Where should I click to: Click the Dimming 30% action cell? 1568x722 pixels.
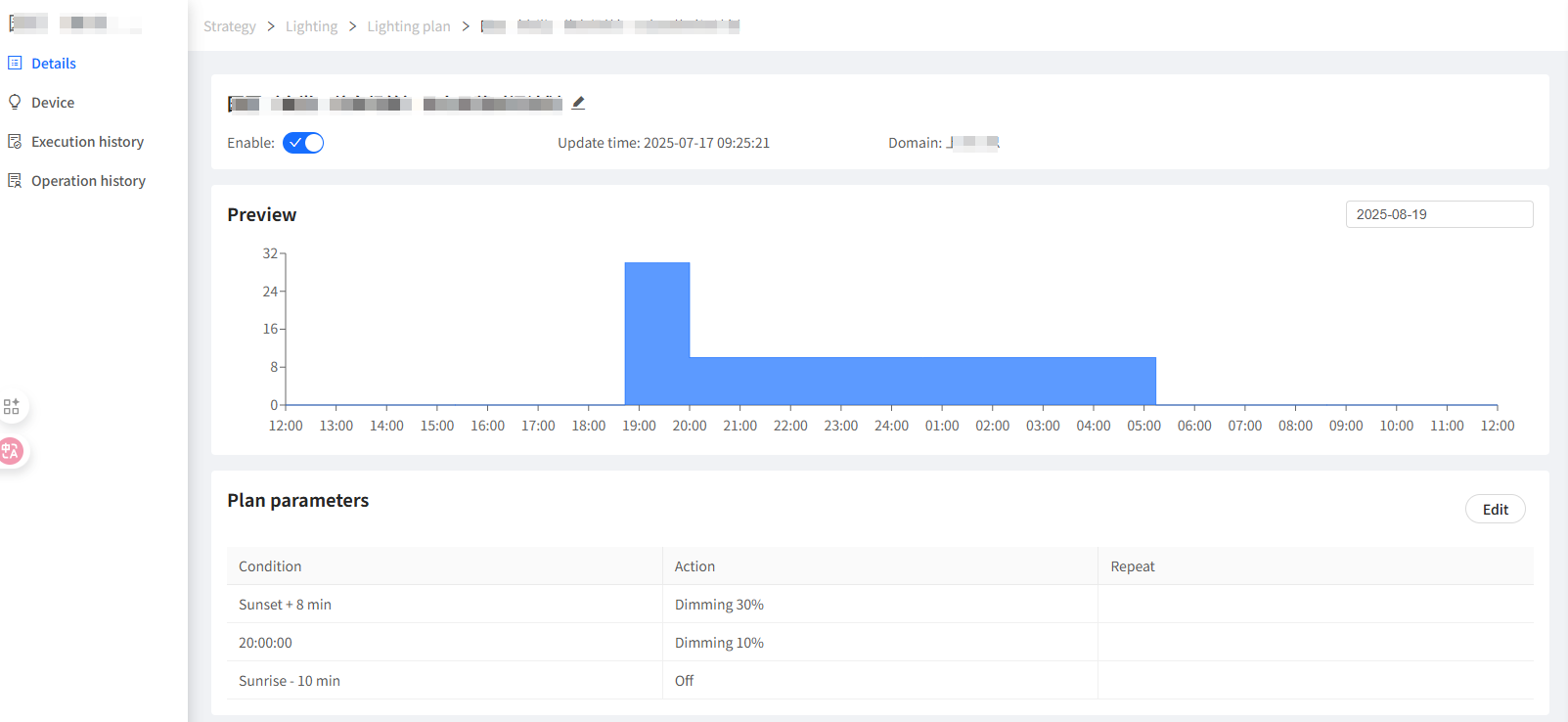click(880, 605)
